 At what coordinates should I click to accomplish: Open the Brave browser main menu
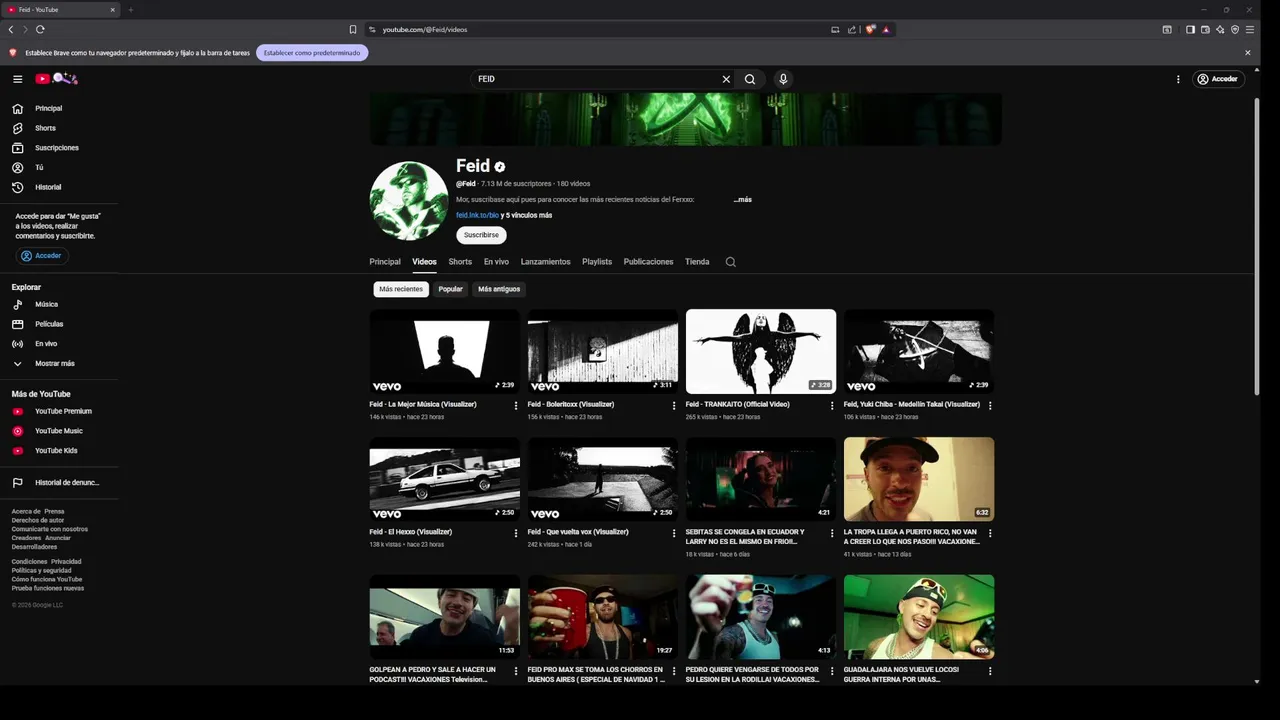coord(1250,30)
